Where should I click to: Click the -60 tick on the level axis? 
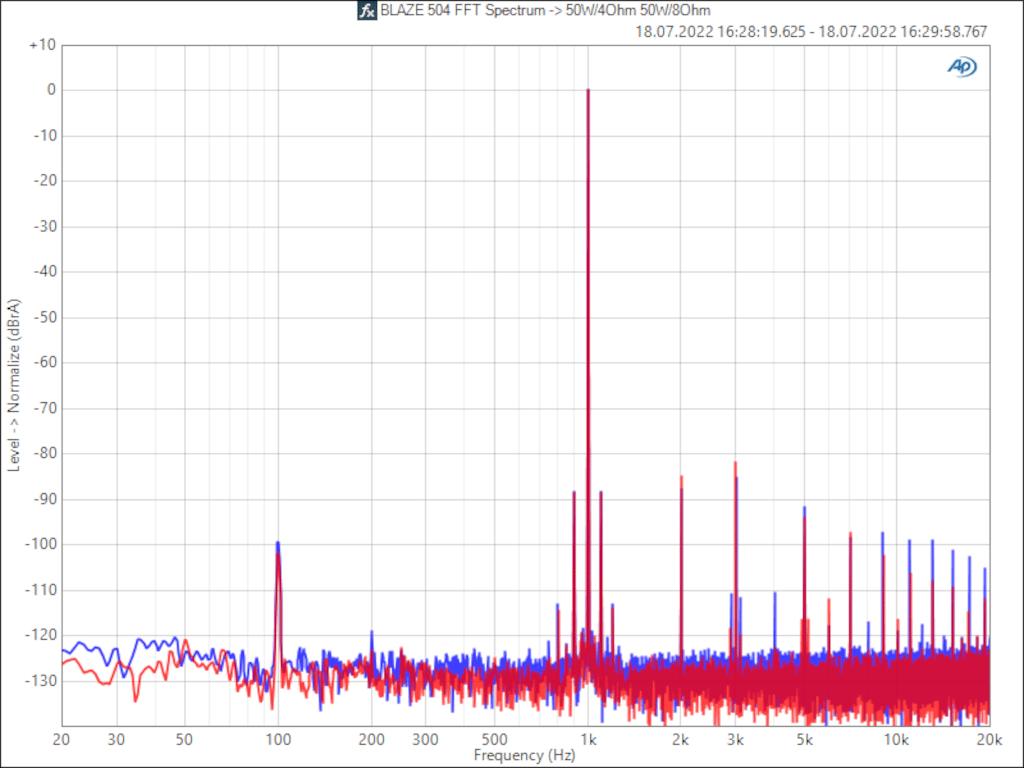tap(45, 362)
